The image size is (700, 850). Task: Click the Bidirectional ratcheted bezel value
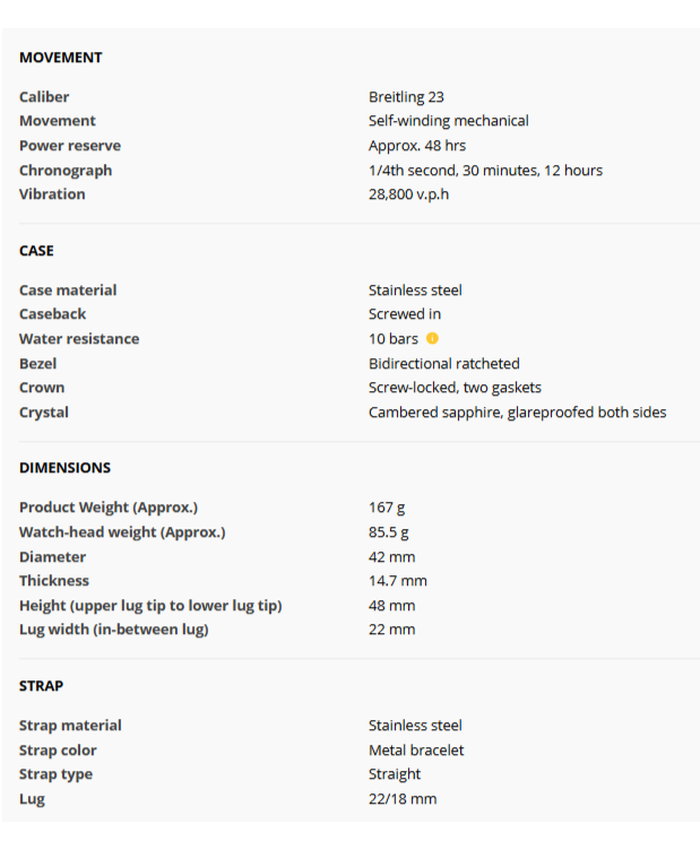444,363
